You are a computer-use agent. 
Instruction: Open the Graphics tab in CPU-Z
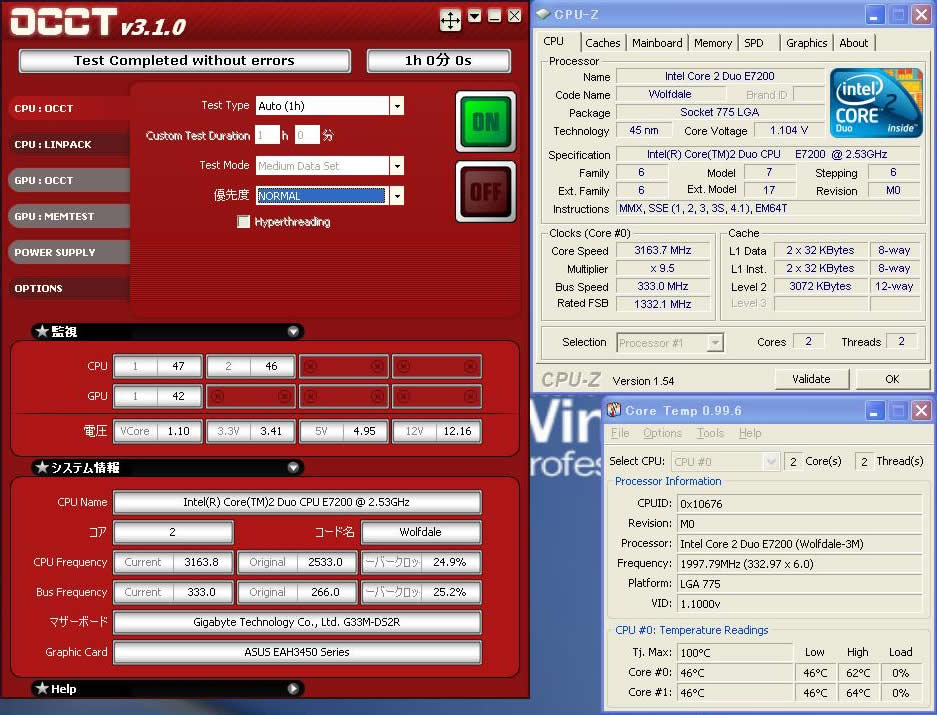(x=806, y=43)
